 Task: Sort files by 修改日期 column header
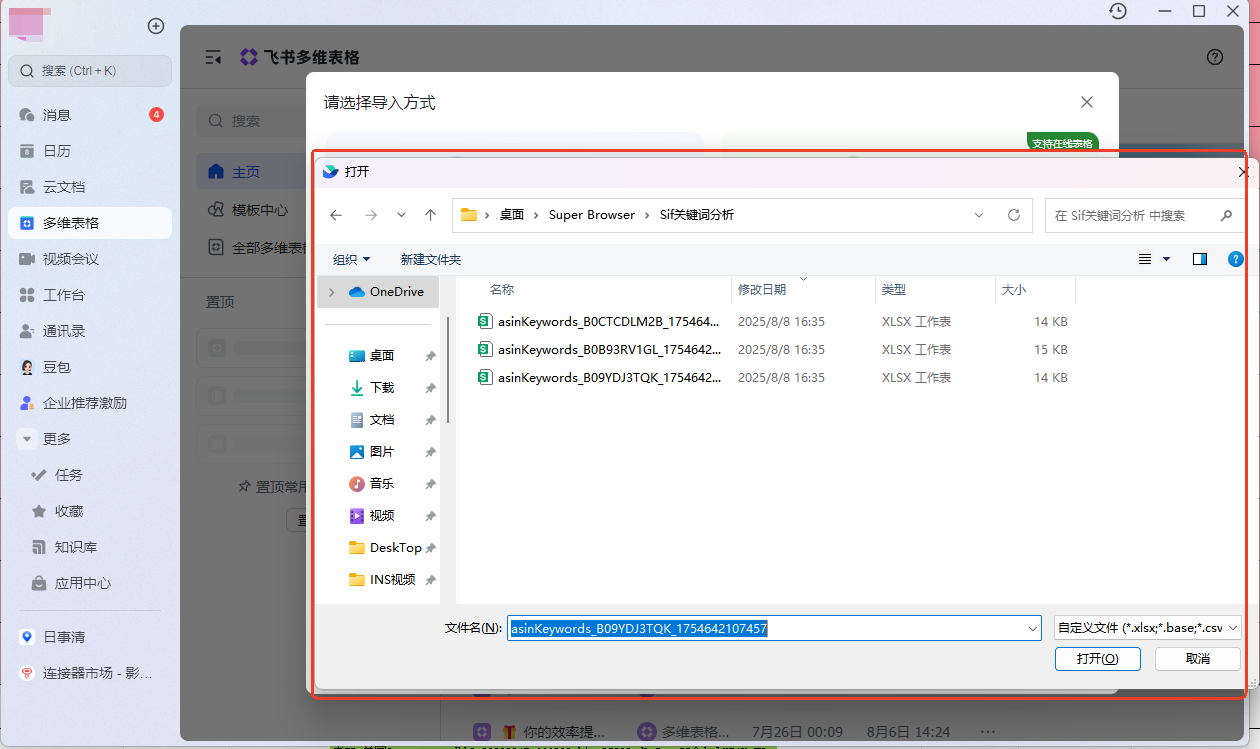[762, 290]
